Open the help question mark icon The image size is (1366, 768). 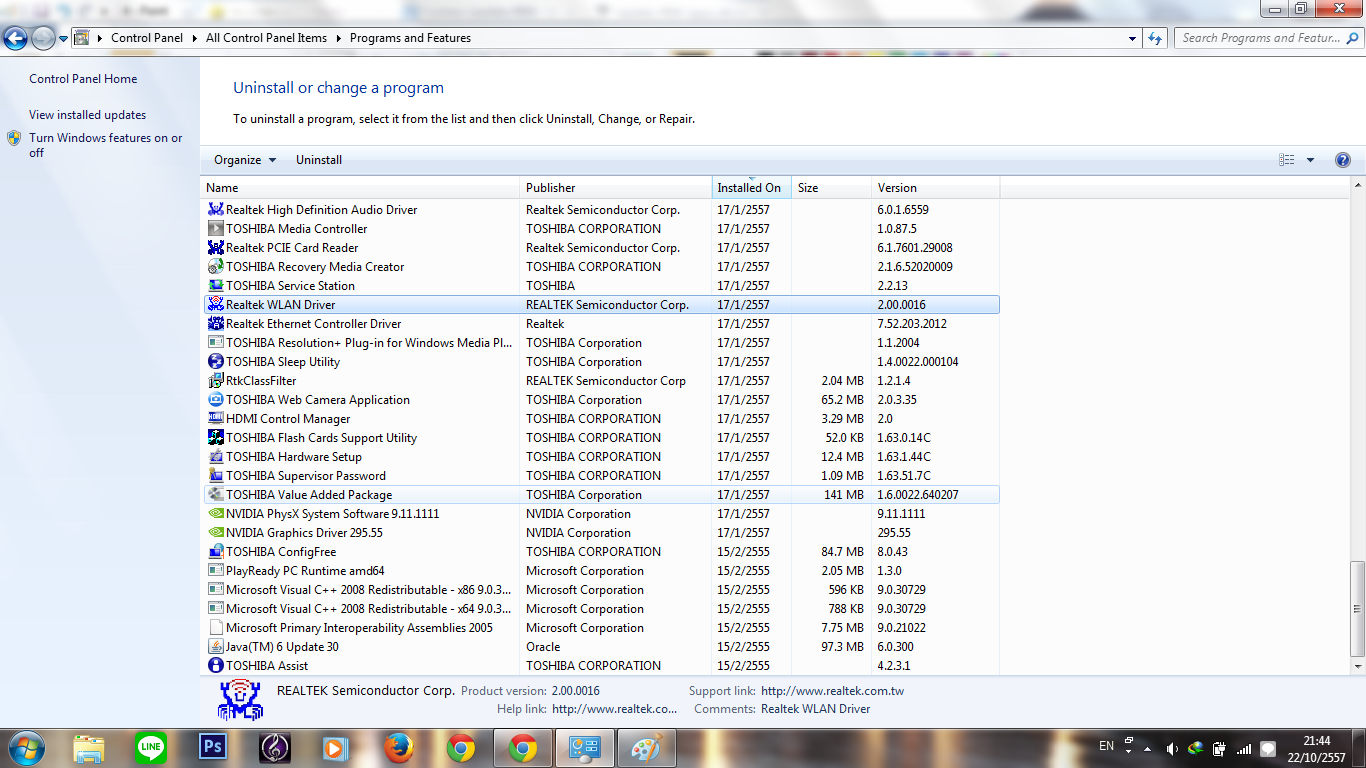[x=1343, y=160]
